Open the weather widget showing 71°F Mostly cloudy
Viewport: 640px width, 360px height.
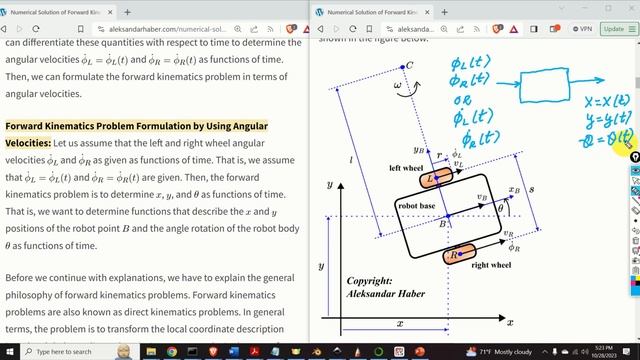click(500, 351)
